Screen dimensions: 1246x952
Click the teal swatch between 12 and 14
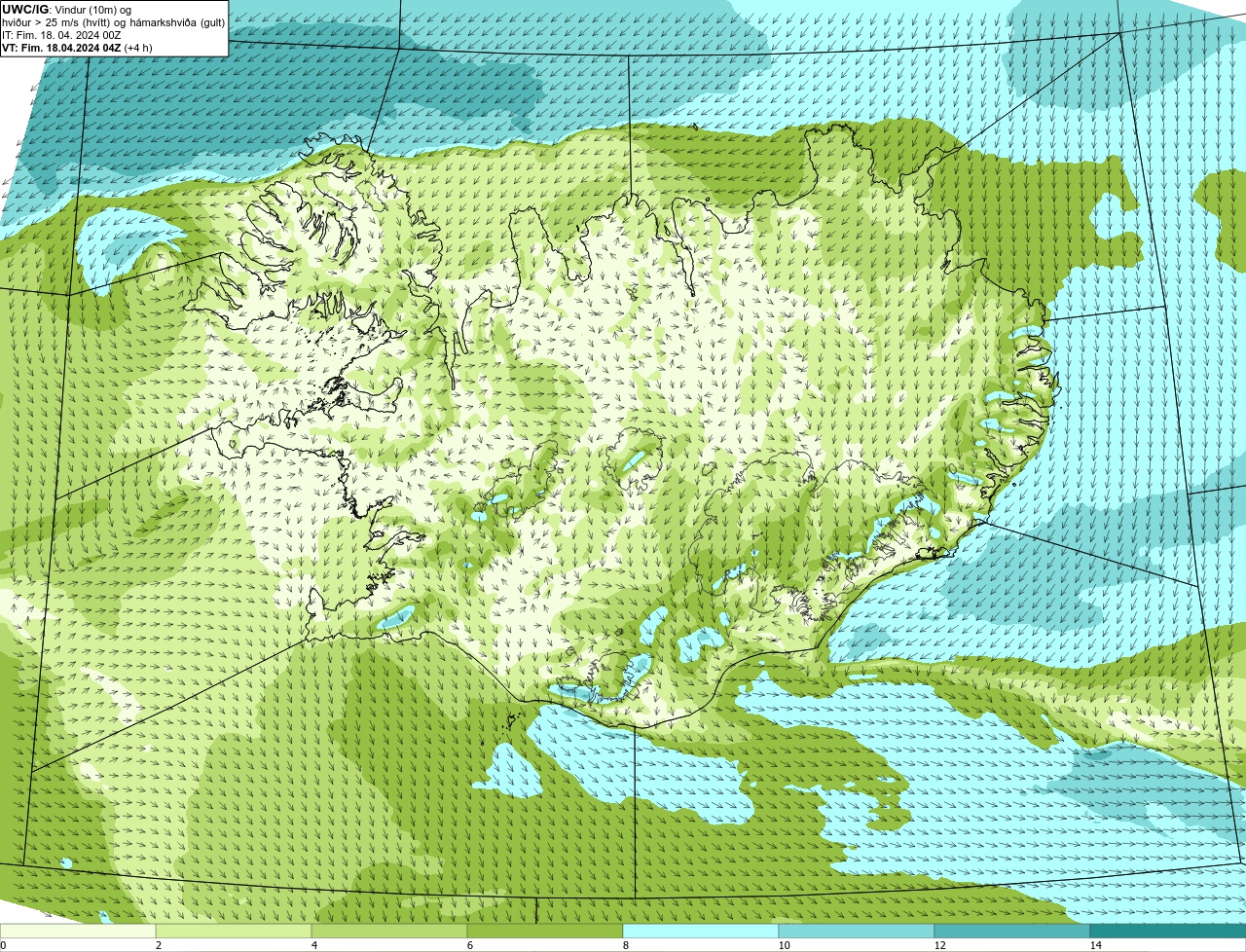[x=1012, y=931]
